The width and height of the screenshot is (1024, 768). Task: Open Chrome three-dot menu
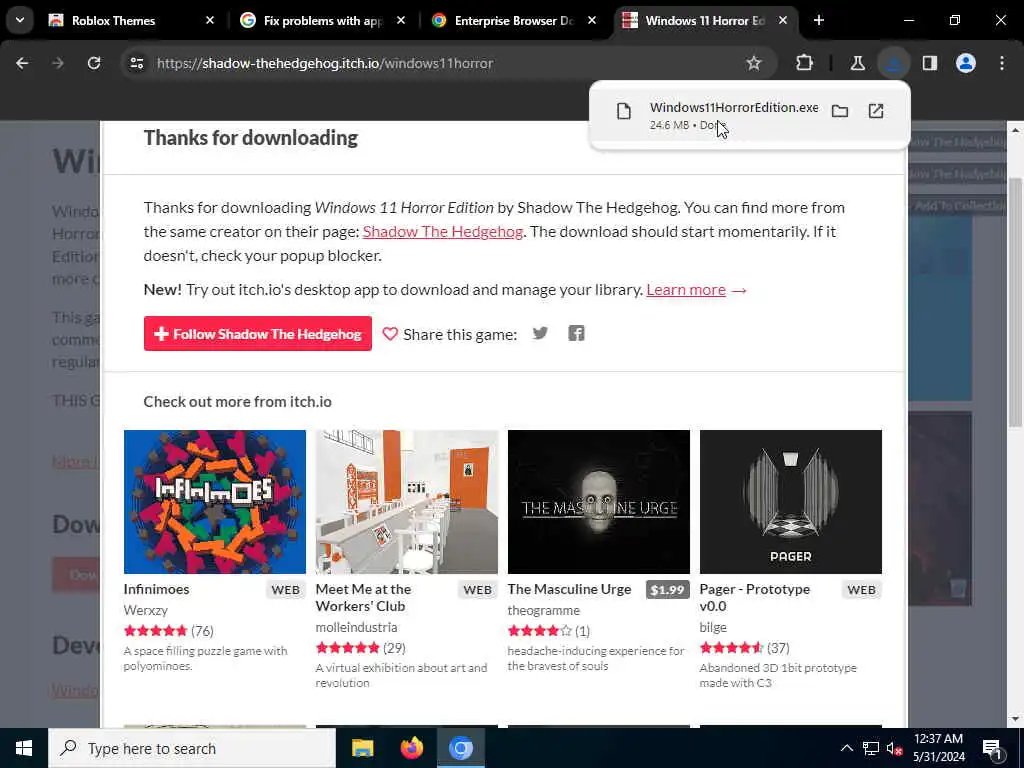[x=1002, y=63]
